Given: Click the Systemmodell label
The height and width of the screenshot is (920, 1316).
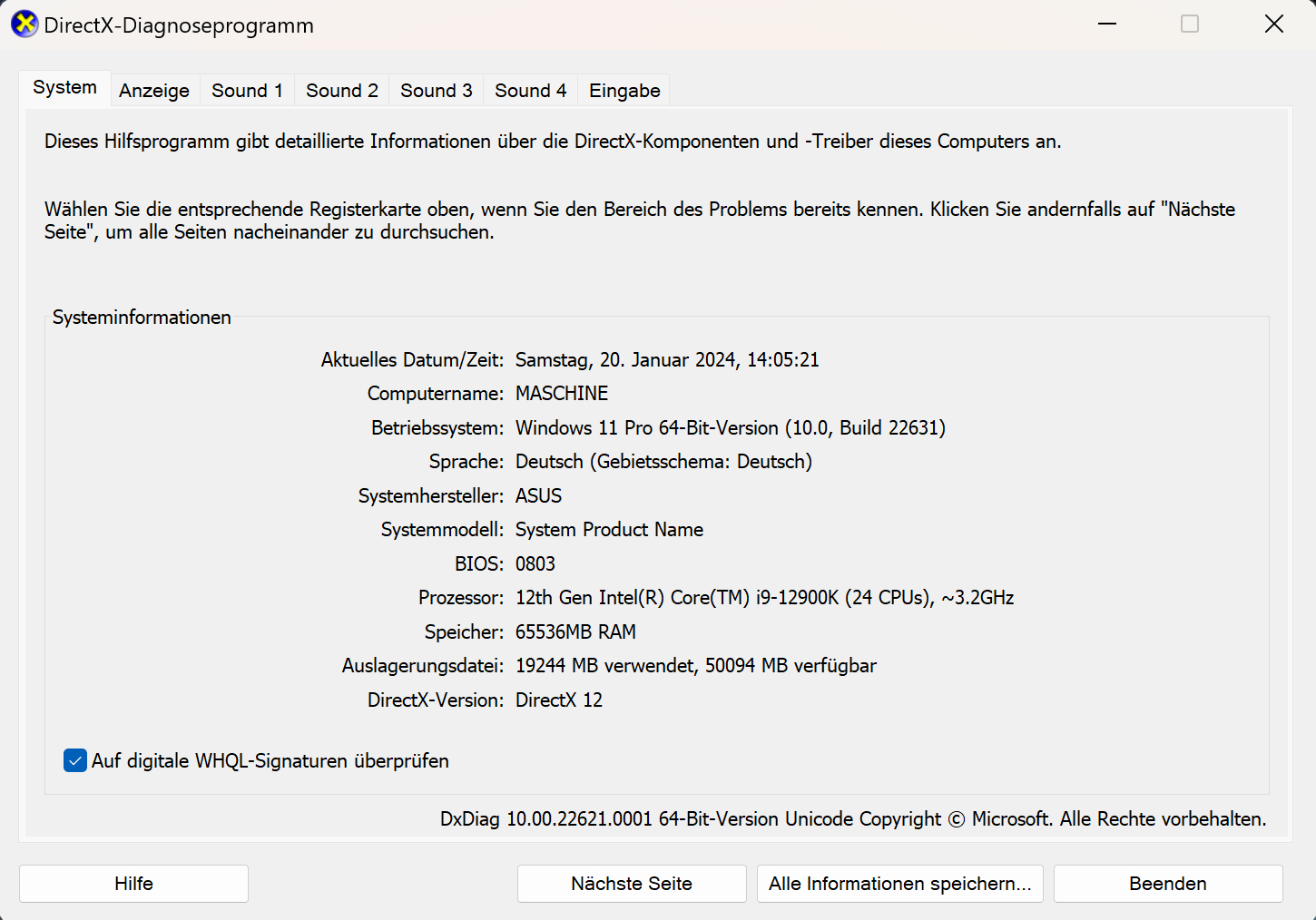Looking at the screenshot, I should [443, 530].
